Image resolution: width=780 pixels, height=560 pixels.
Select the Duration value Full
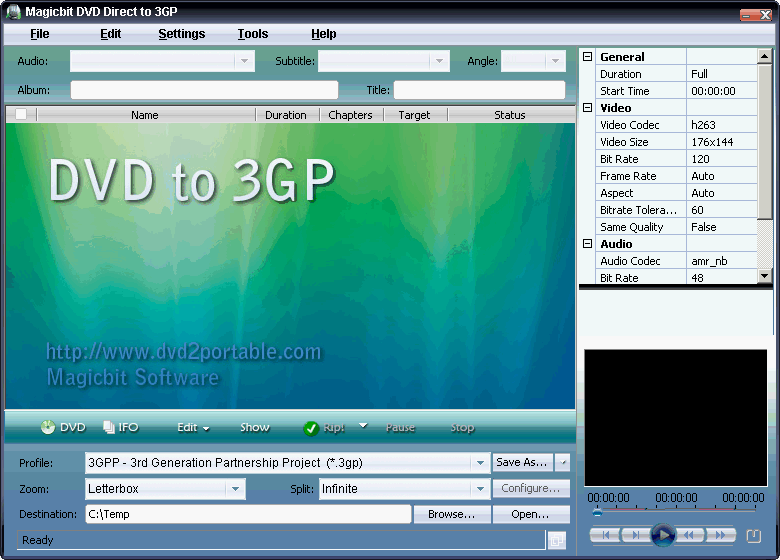[x=722, y=74]
